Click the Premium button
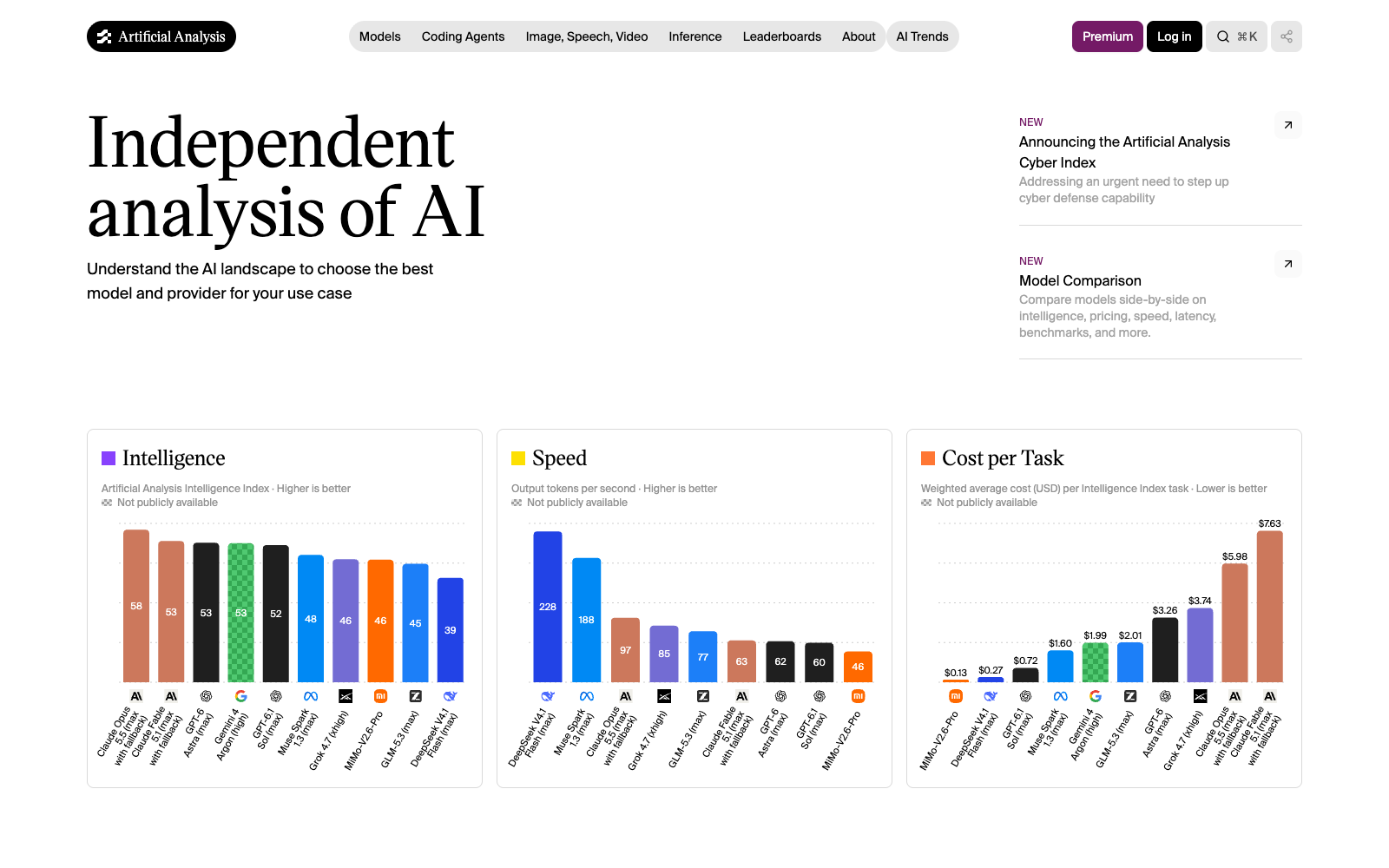Screen dimensions: 1389x868 [1108, 36]
